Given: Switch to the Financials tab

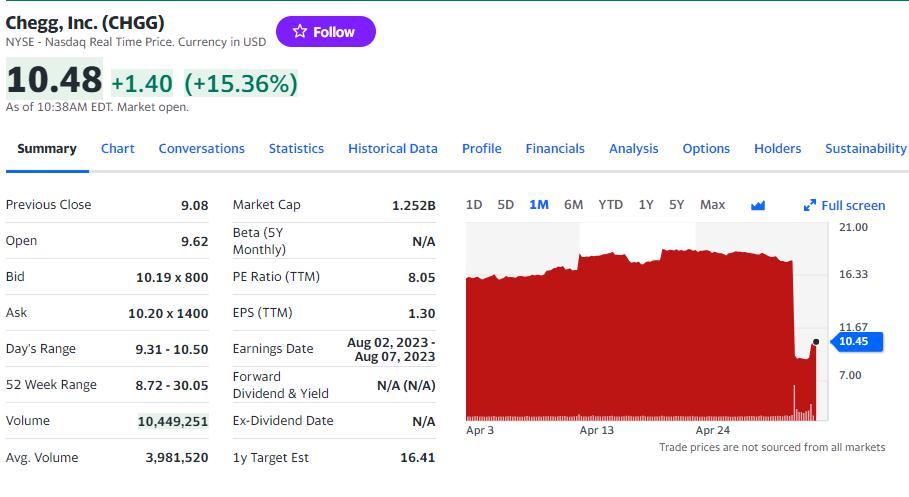Looking at the screenshot, I should pyautogui.click(x=555, y=148).
